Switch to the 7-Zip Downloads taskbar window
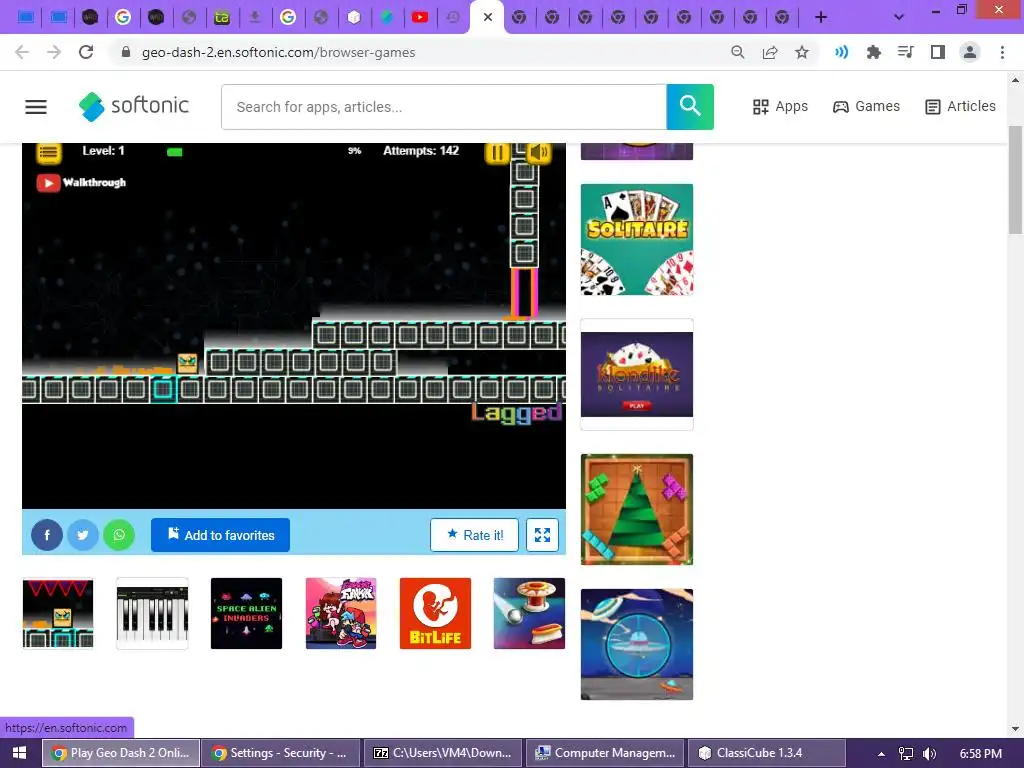The height and width of the screenshot is (768, 1024). (443, 753)
